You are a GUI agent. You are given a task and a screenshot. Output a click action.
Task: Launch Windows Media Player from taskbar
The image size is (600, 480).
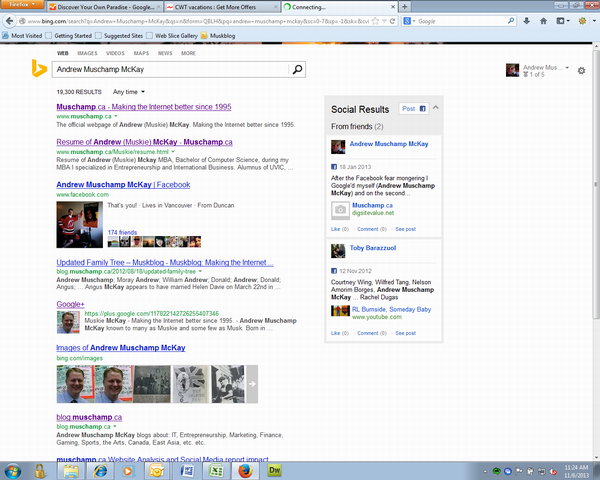point(128,471)
